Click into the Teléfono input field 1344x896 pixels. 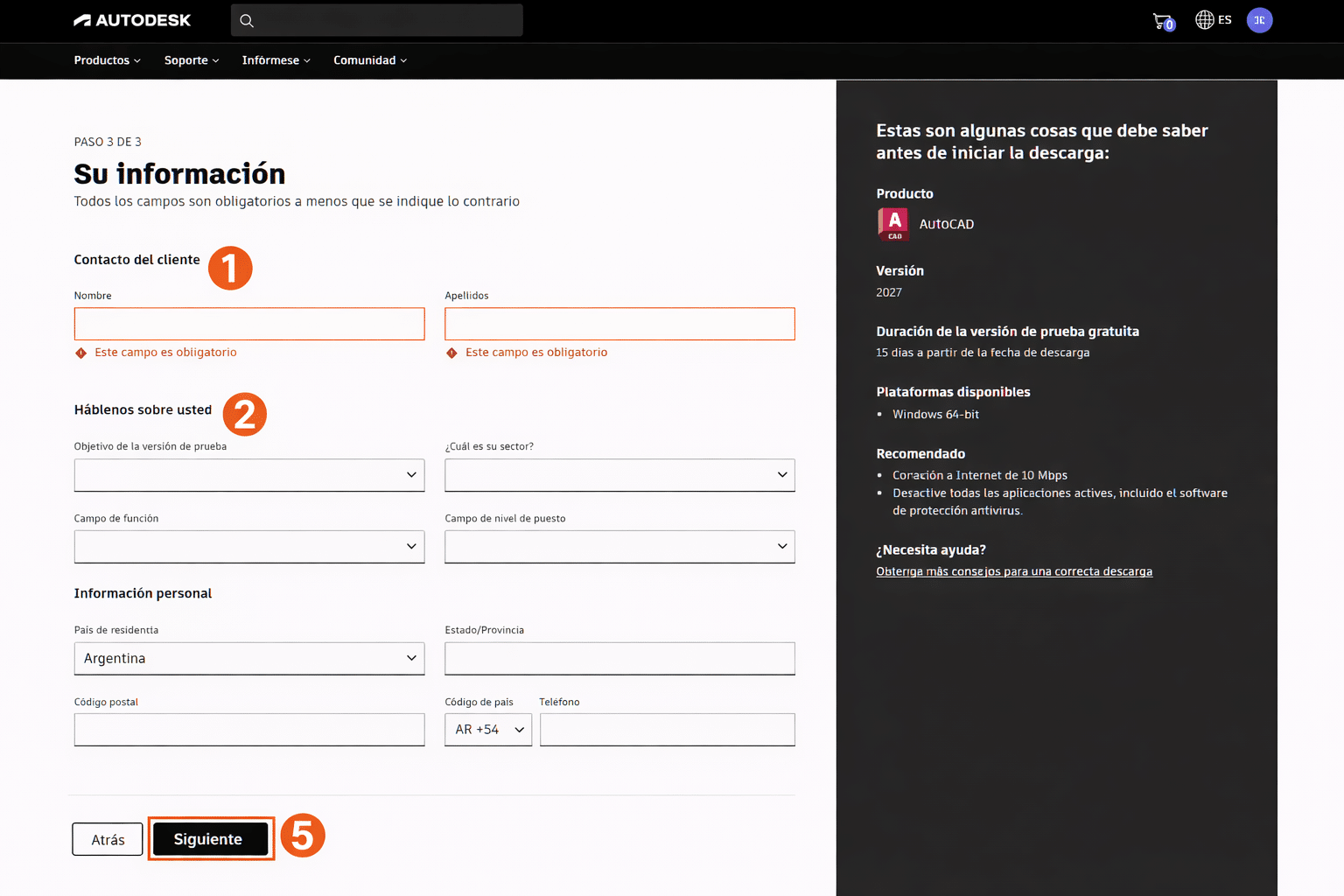tap(667, 730)
